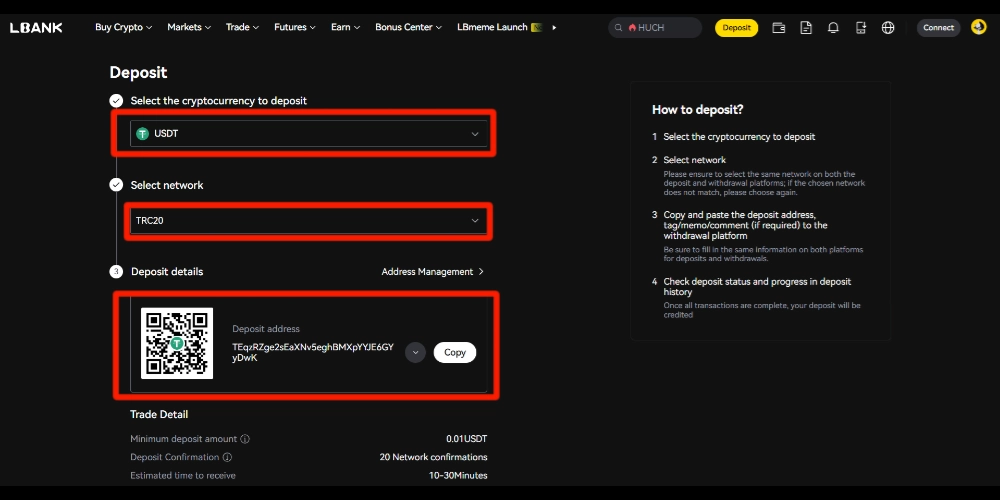Click the How to deposit? heading
Image resolution: width=1000 pixels, height=500 pixels.
[x=698, y=110]
